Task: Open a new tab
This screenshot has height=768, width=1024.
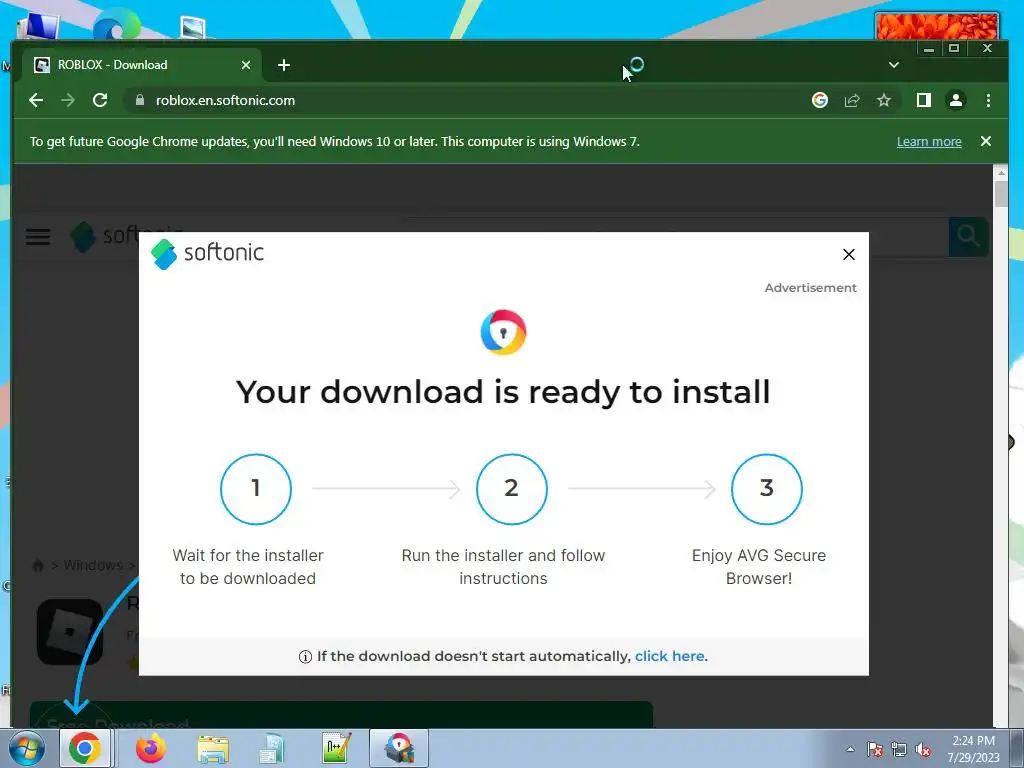Action: click(283, 65)
